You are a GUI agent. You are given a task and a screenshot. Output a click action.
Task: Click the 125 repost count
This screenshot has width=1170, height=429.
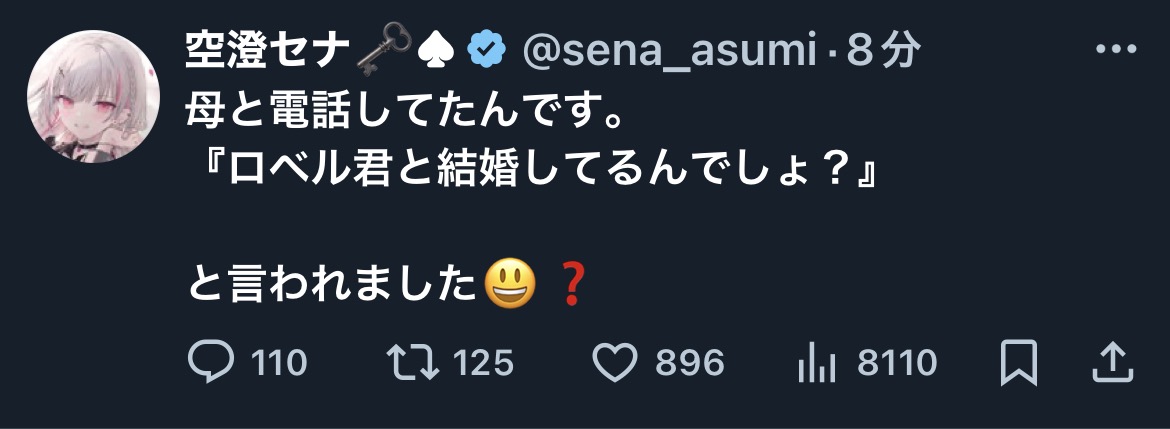[x=483, y=363]
